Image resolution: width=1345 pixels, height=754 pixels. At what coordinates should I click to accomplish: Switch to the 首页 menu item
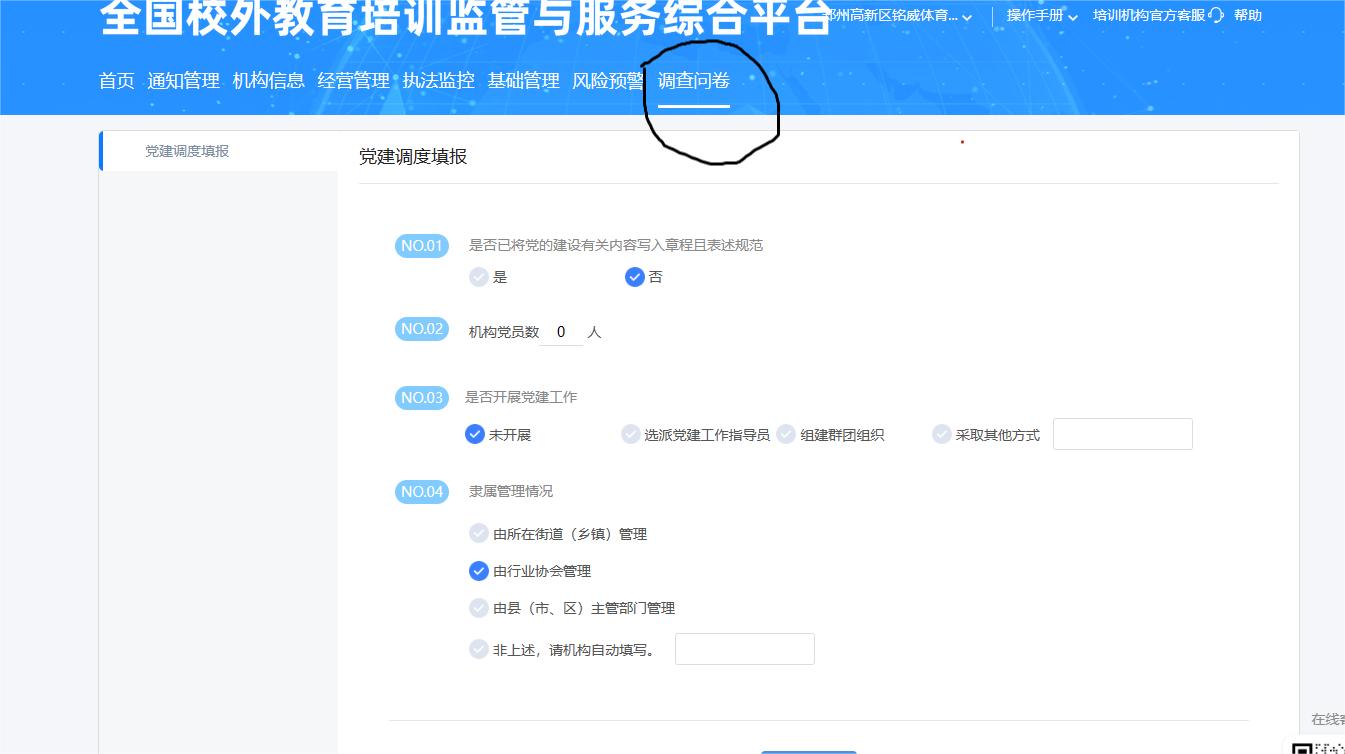pos(116,81)
